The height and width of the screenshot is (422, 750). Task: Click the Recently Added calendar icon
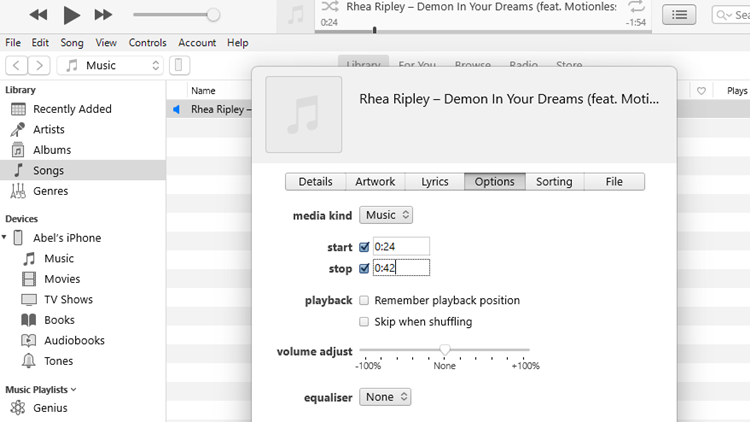coord(18,109)
